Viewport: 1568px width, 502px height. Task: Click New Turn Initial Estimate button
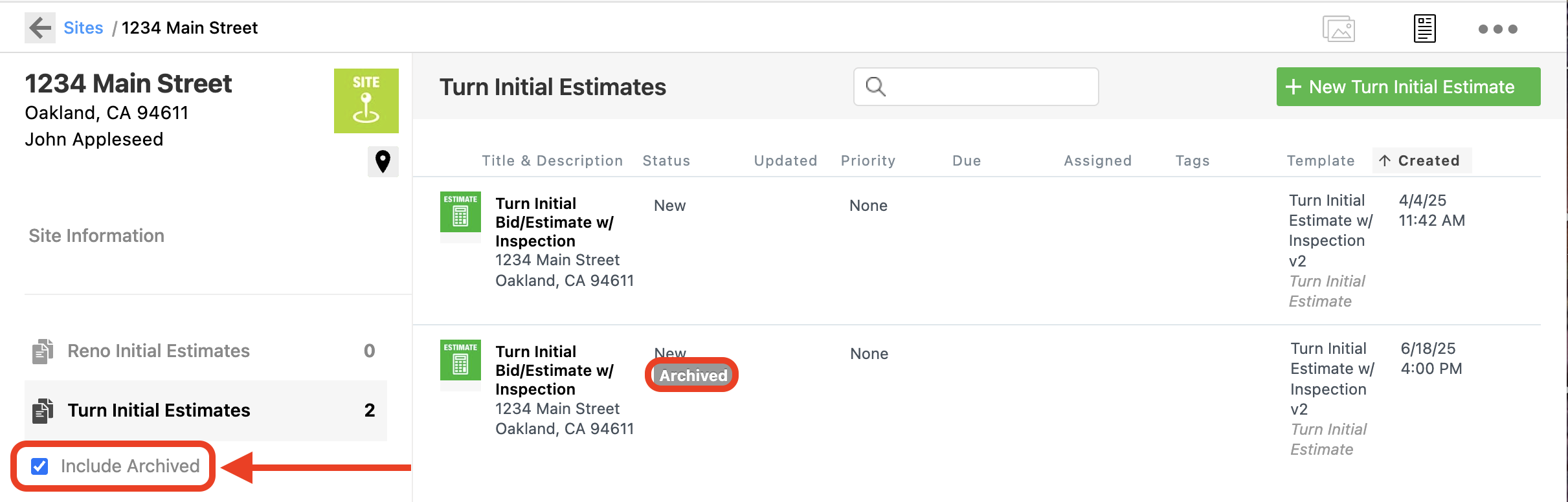click(1408, 87)
